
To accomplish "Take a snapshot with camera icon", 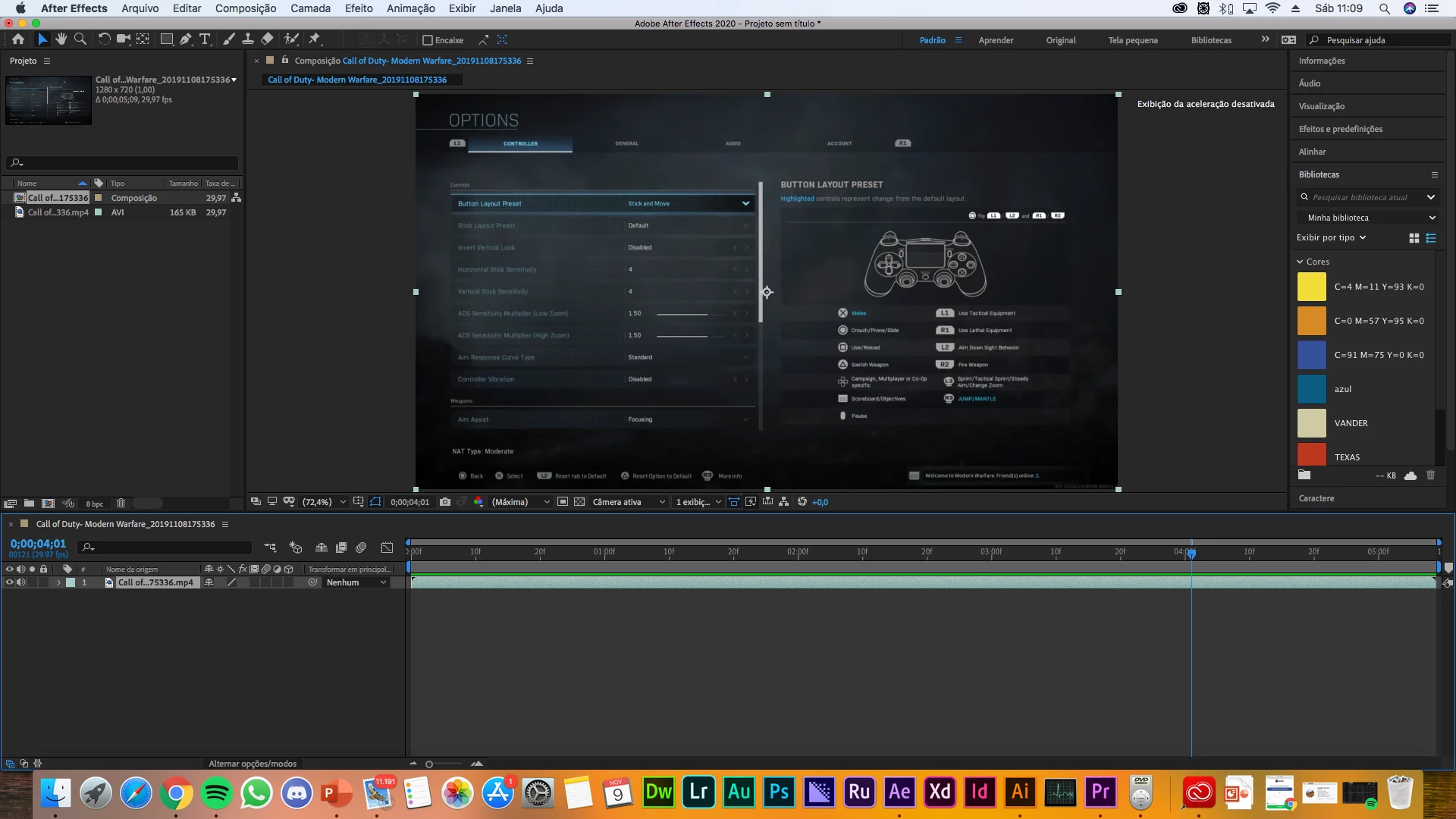I will tap(445, 502).
